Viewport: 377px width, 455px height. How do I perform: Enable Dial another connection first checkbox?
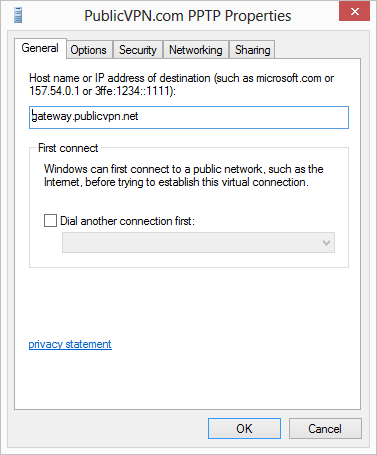click(50, 221)
